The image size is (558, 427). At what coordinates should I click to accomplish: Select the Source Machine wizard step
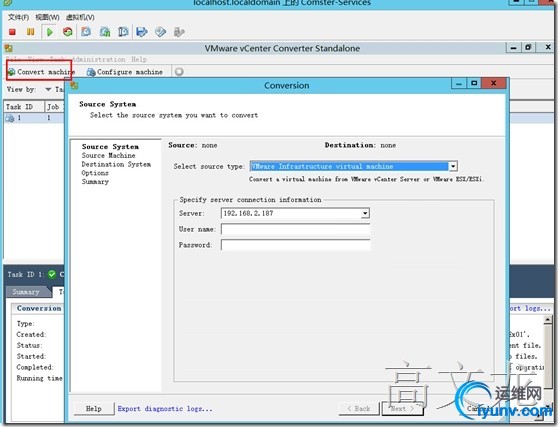click(108, 155)
